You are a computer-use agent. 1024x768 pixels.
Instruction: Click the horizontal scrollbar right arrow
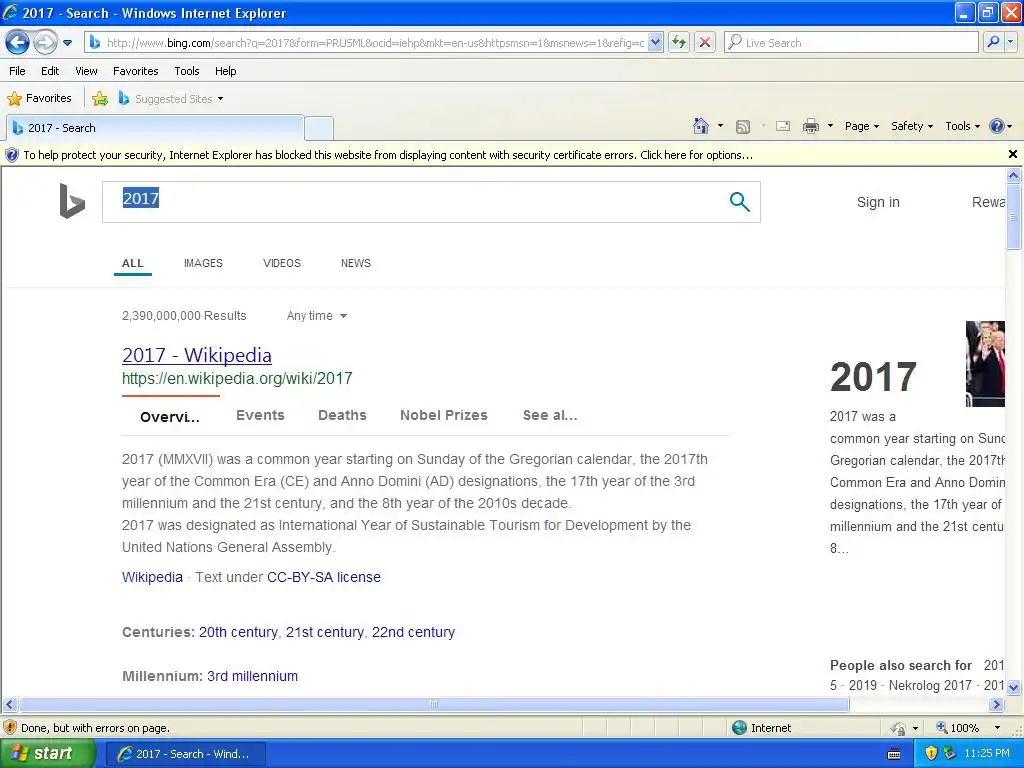point(995,705)
